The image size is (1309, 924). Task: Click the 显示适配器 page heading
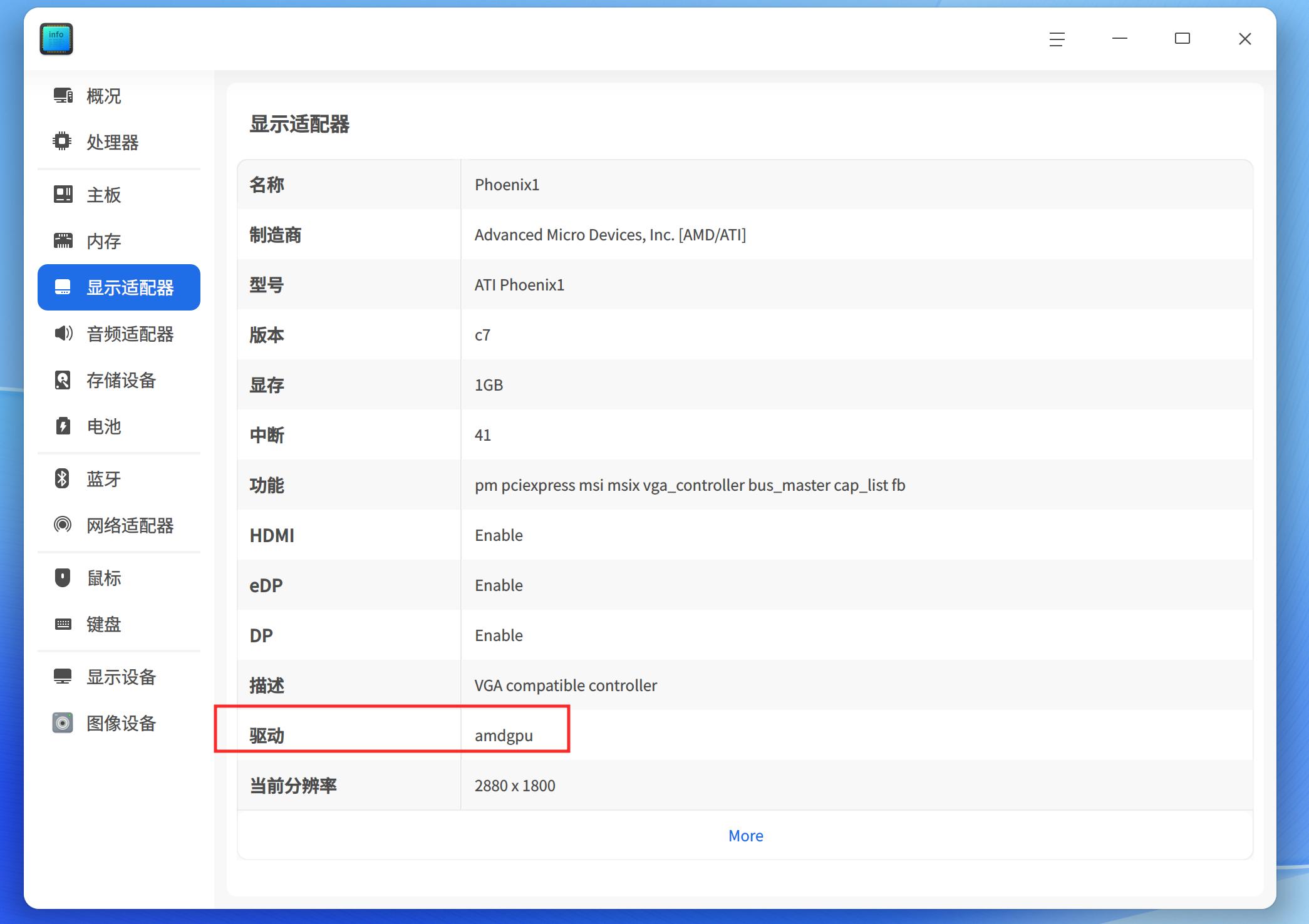click(299, 124)
